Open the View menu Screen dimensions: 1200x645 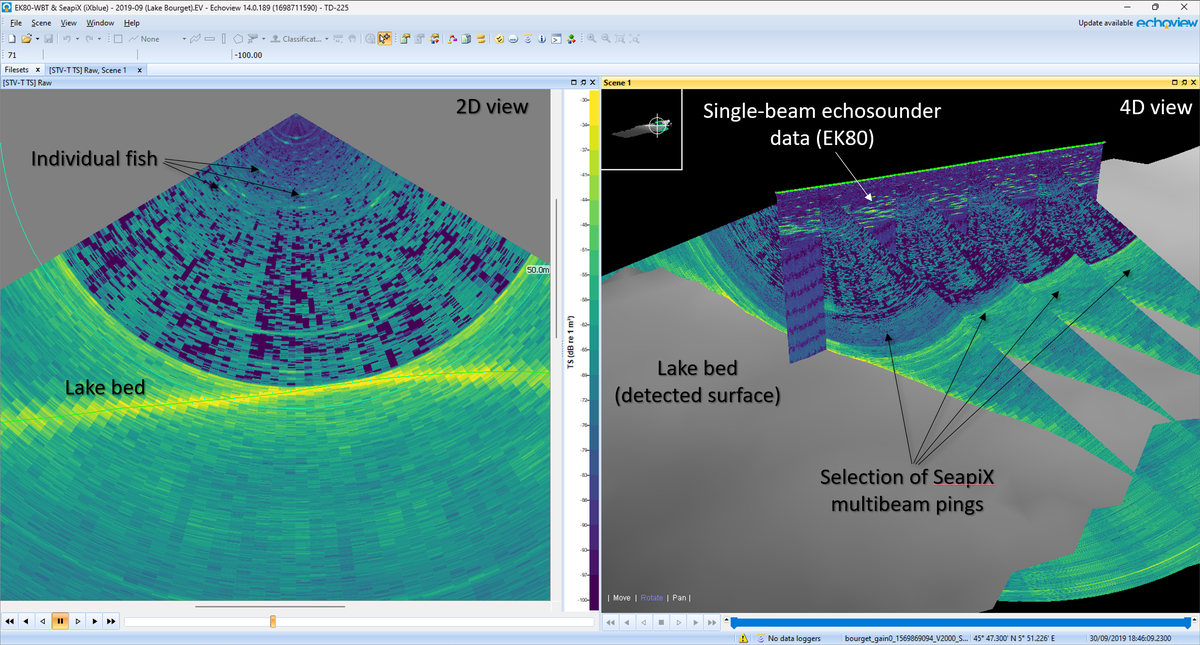coord(69,22)
